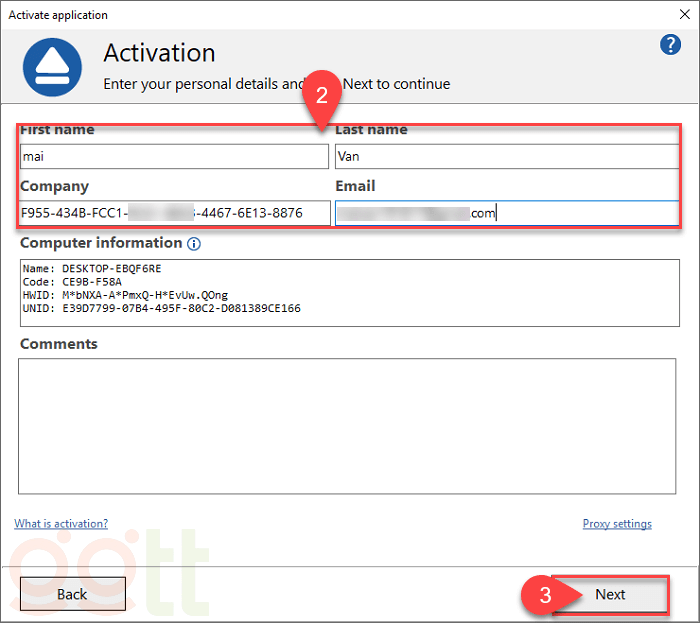Screen dimensions: 700x623
Task: Select the Company text box
Action: tap(174, 212)
